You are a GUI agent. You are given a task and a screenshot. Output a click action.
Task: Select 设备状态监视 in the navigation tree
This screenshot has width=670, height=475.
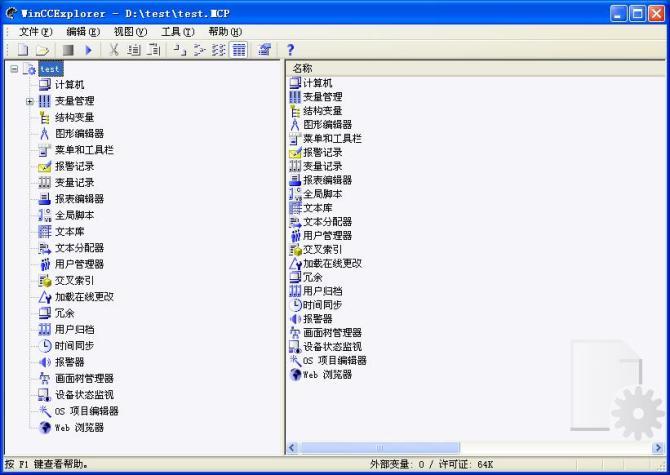[x=84, y=395]
